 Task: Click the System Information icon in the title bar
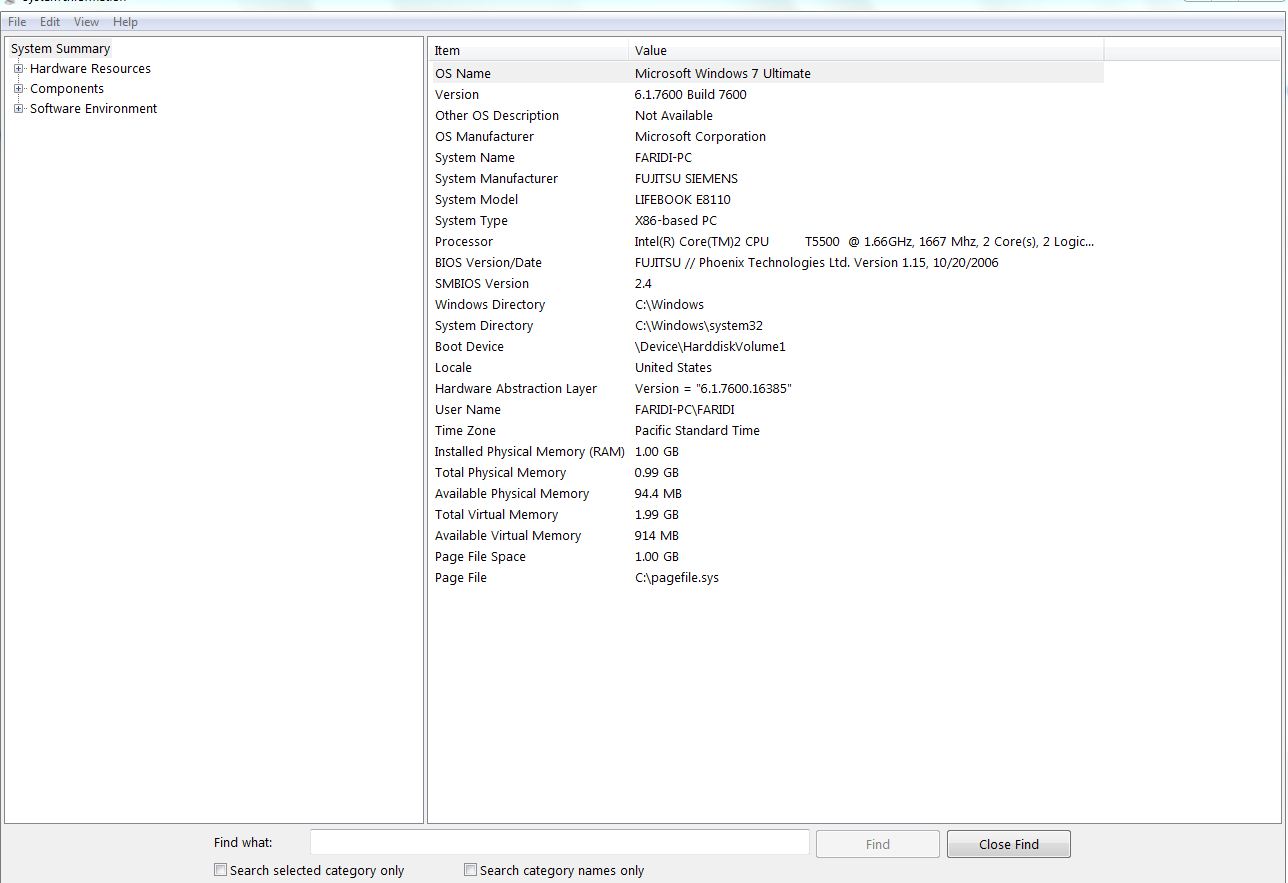coord(8,4)
